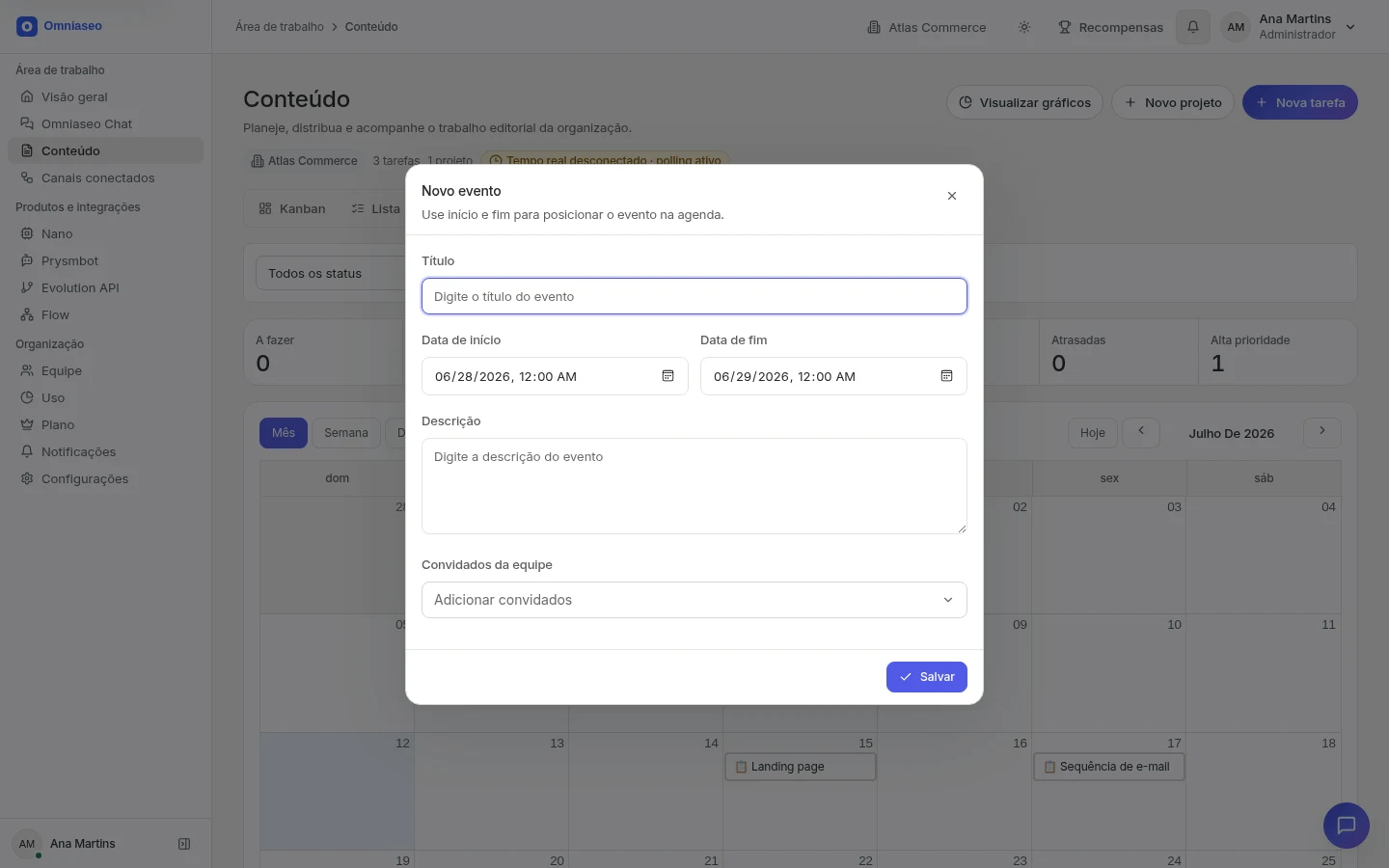Open the Ana Martins account menu chevron
This screenshot has height=868, width=1389.
(x=1350, y=27)
